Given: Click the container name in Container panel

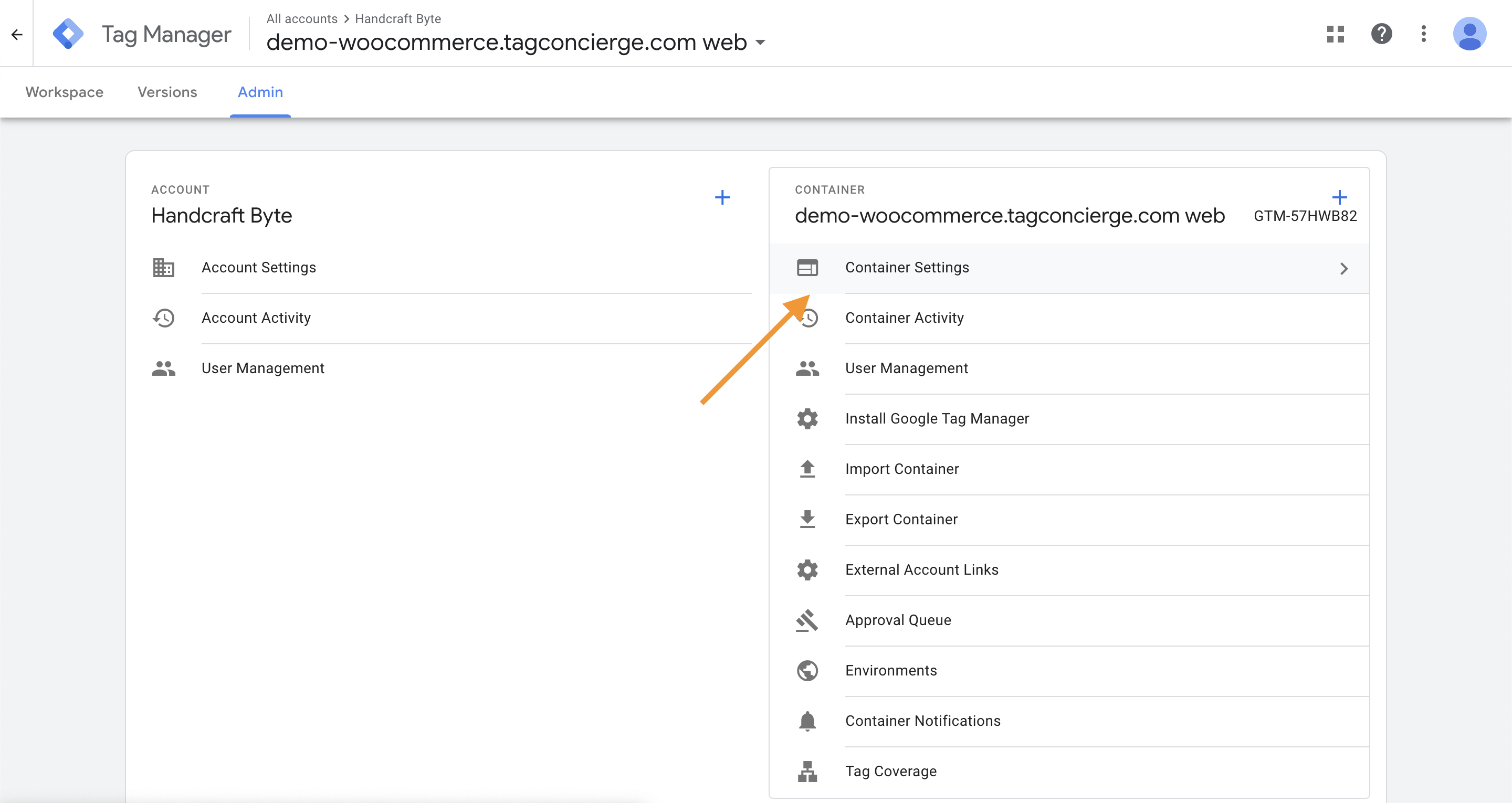Looking at the screenshot, I should [1010, 215].
